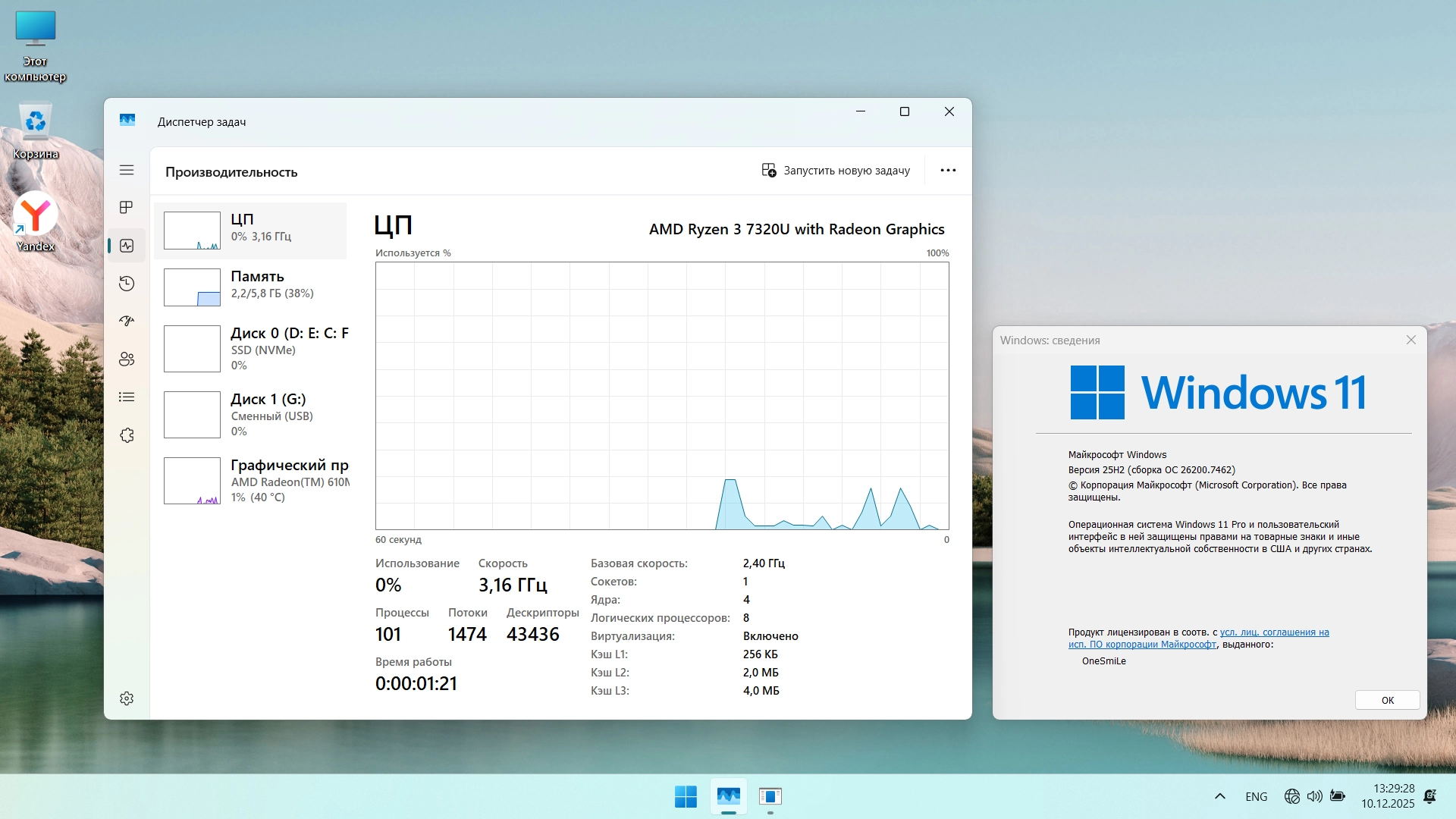Open the Windows Start button
This screenshot has height=819, width=1456.
point(686,796)
